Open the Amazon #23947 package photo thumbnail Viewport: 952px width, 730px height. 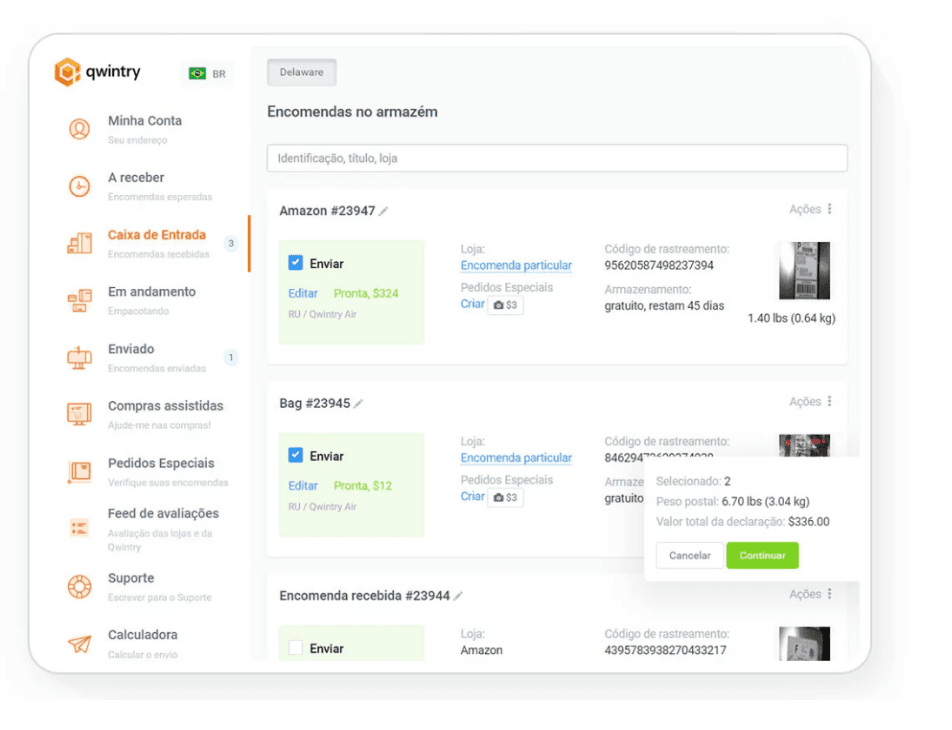(804, 270)
